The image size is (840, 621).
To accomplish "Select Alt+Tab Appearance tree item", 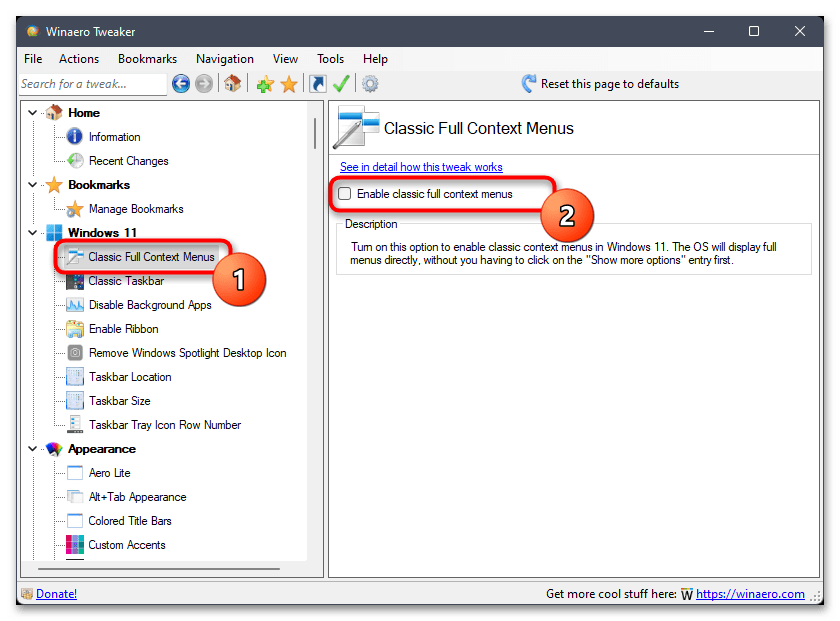I will click(x=137, y=497).
